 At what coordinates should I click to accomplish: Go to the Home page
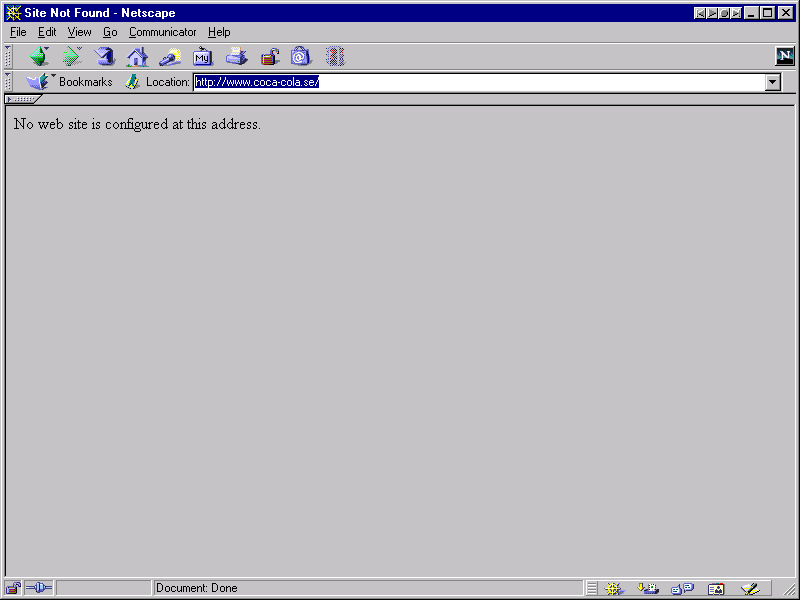[137, 57]
